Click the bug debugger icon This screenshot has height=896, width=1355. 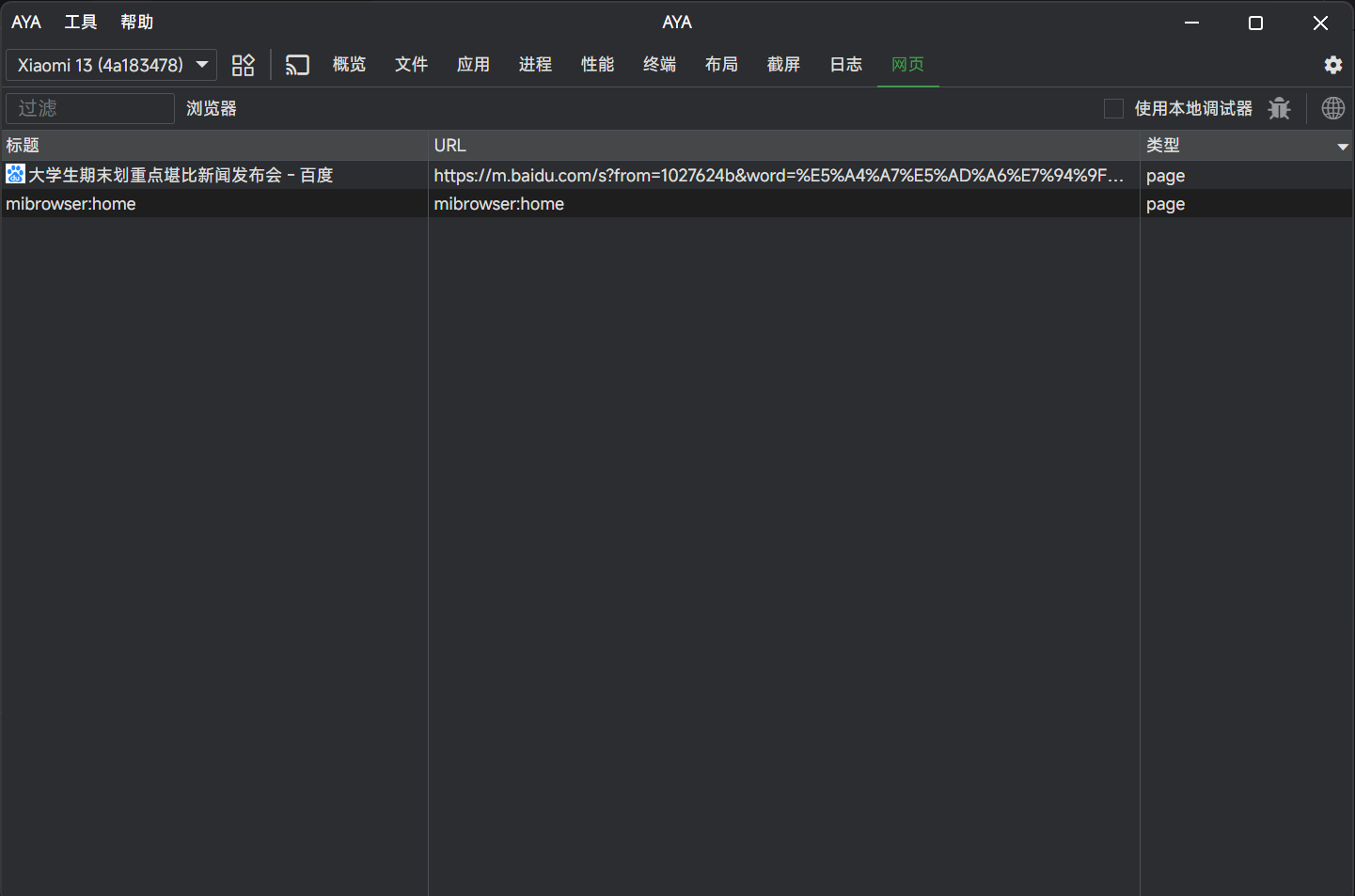click(1279, 108)
